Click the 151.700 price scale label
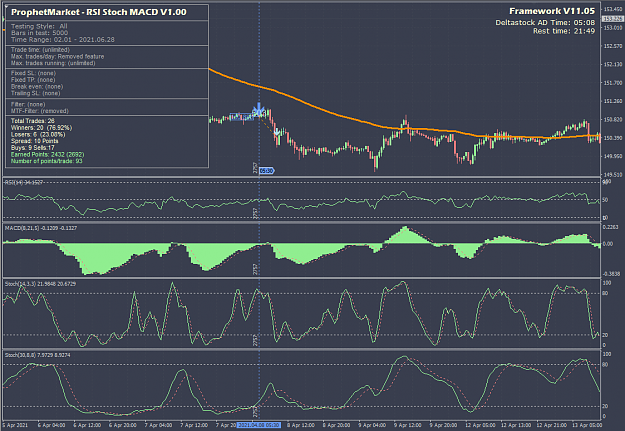Viewport: 625px width, 431px height. coord(613,83)
